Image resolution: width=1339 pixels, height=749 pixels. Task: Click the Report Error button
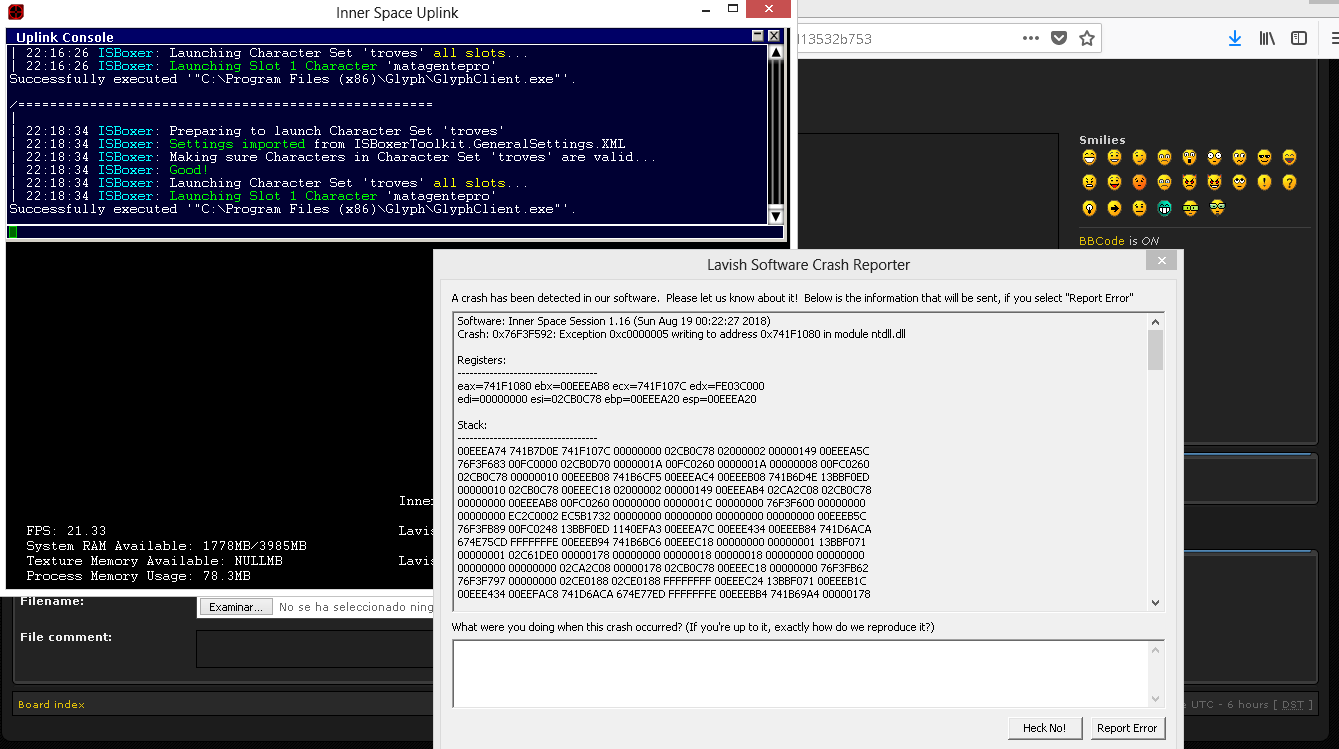(1126, 728)
